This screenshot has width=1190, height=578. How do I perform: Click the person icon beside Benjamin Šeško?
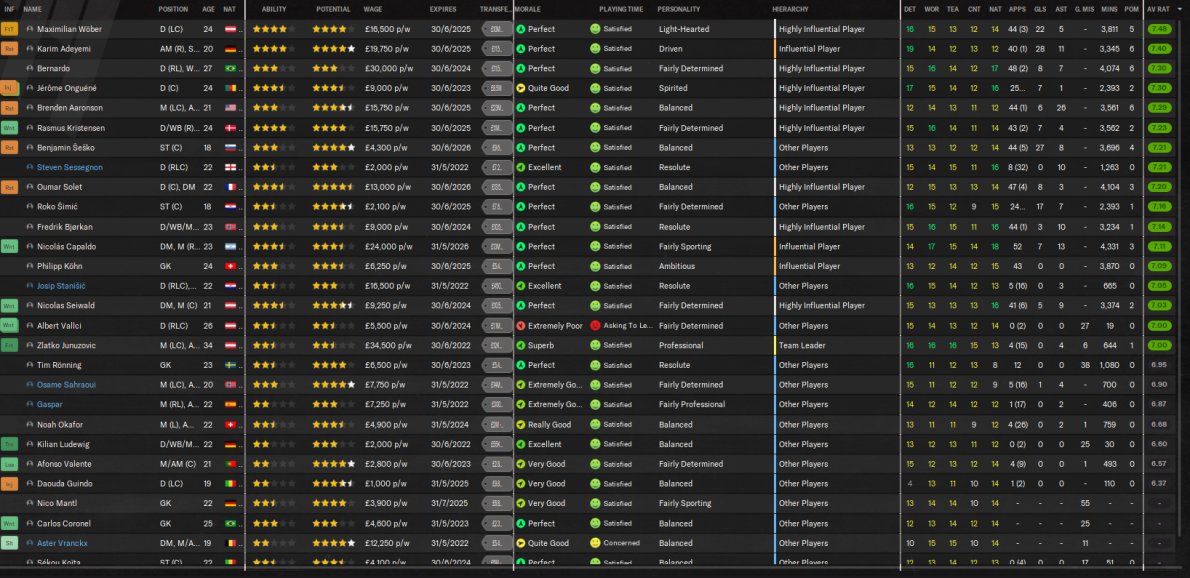[30, 147]
